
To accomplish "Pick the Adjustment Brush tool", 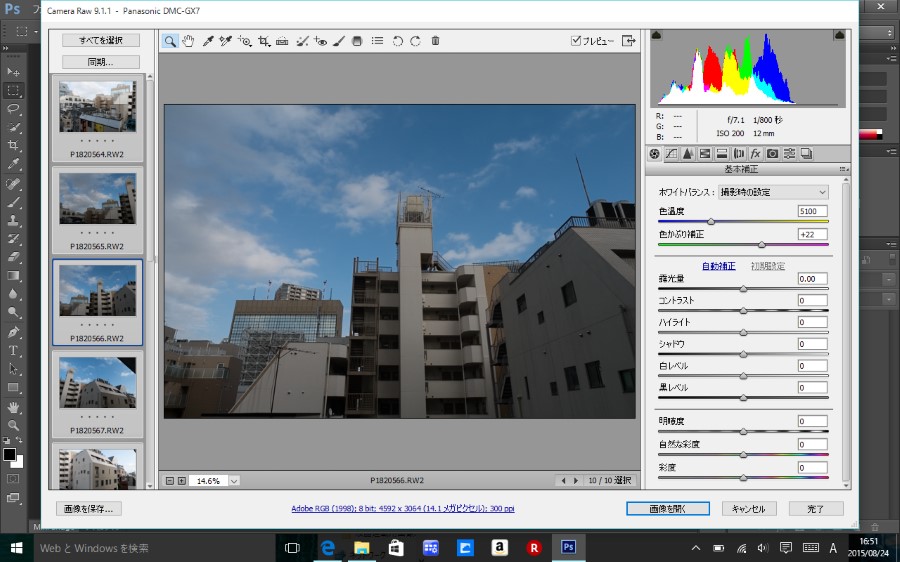I will tap(339, 41).
